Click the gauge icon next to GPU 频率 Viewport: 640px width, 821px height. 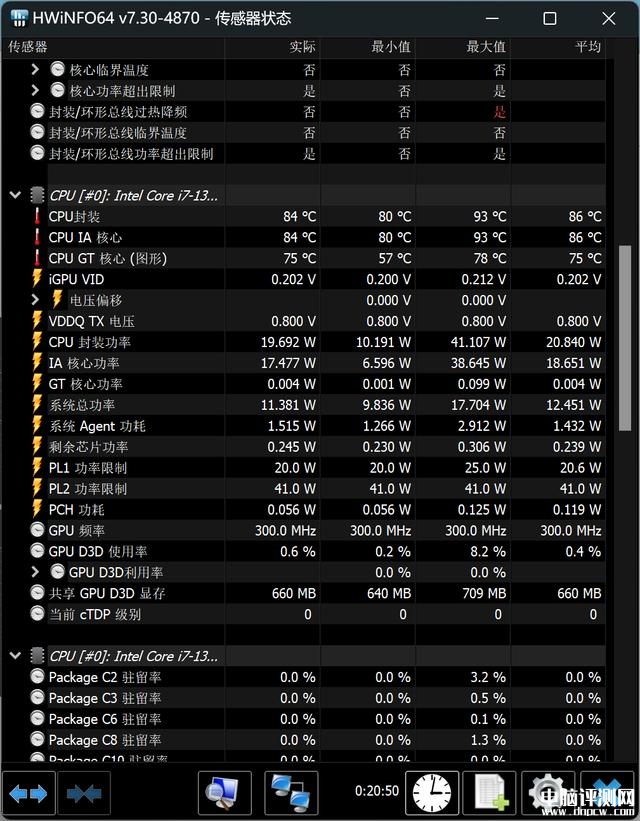[37, 530]
